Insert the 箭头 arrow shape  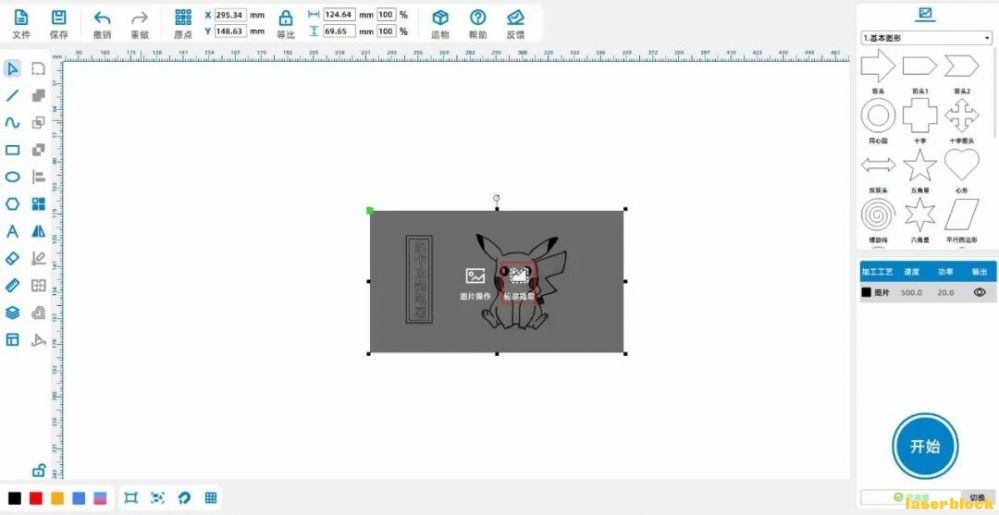tap(878, 65)
